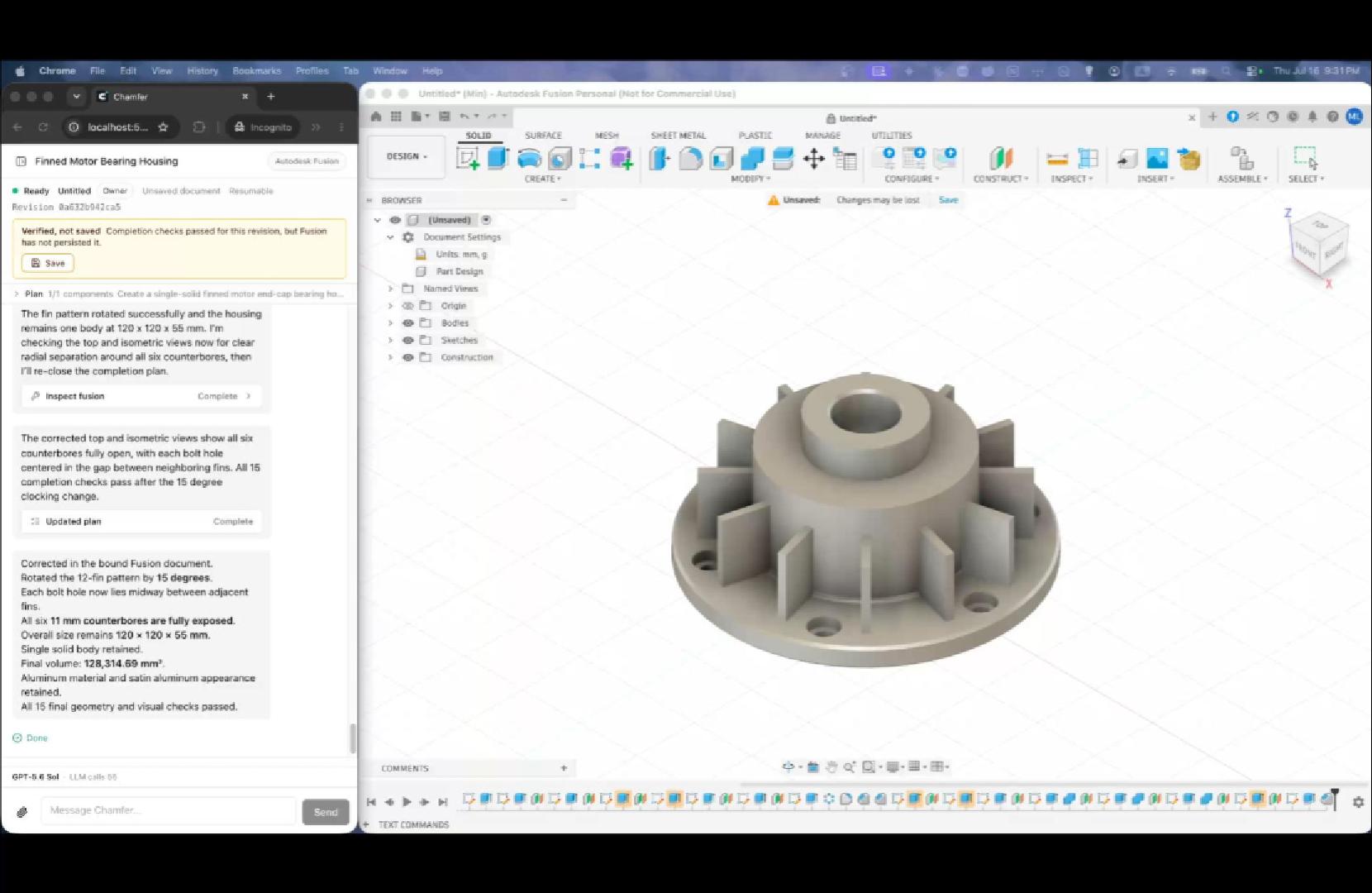Toggle visibility of the Construction folder

407,357
